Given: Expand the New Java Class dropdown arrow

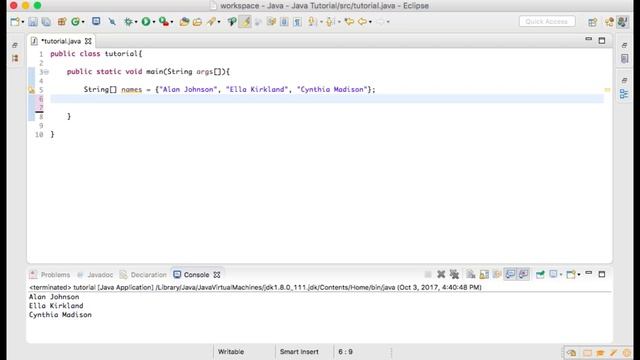Looking at the screenshot, I should [83, 22].
